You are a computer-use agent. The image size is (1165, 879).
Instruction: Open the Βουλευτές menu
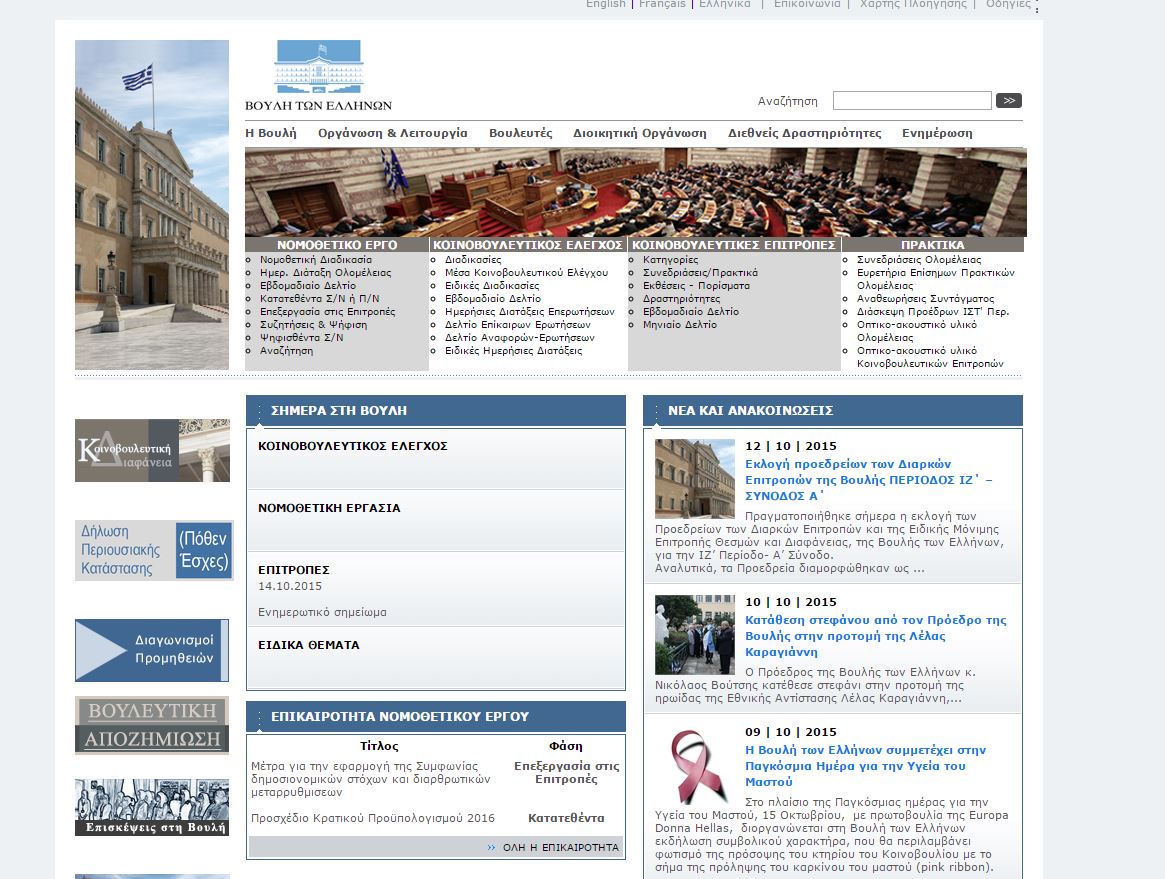[x=520, y=133]
